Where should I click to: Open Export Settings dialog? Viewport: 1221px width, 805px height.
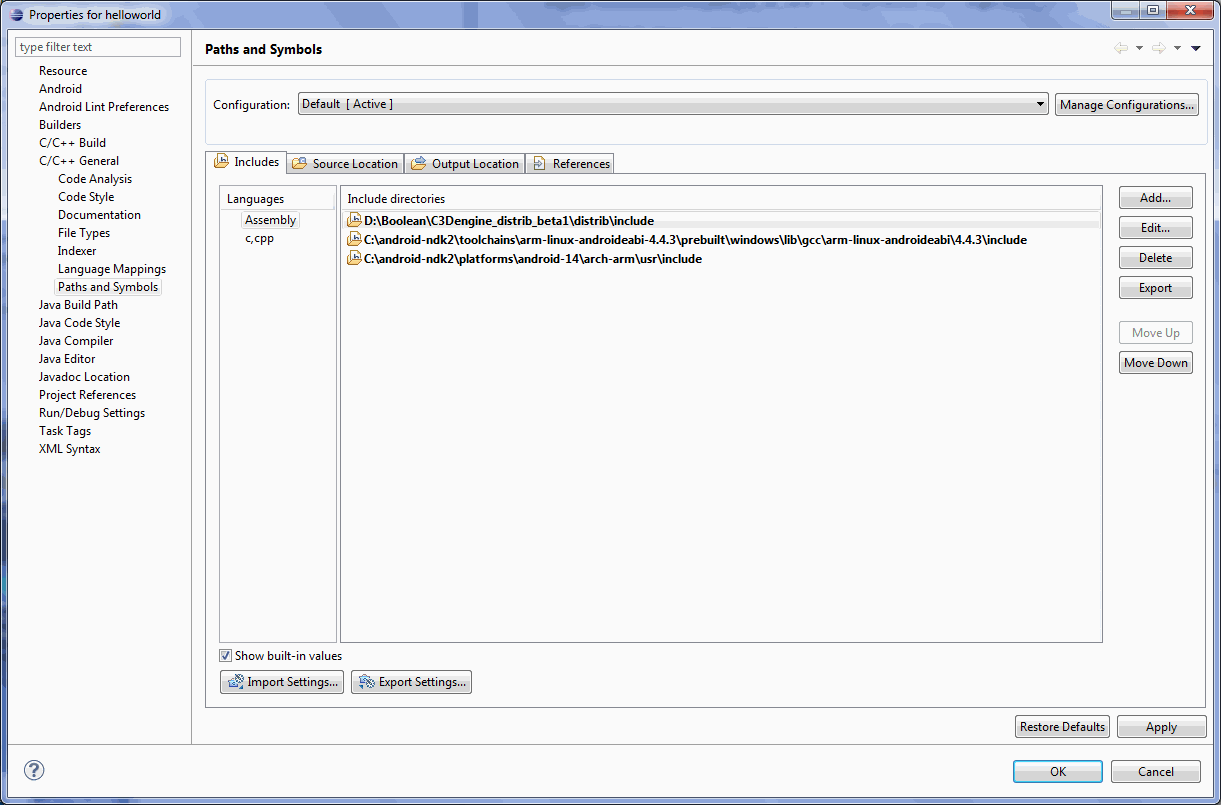411,682
